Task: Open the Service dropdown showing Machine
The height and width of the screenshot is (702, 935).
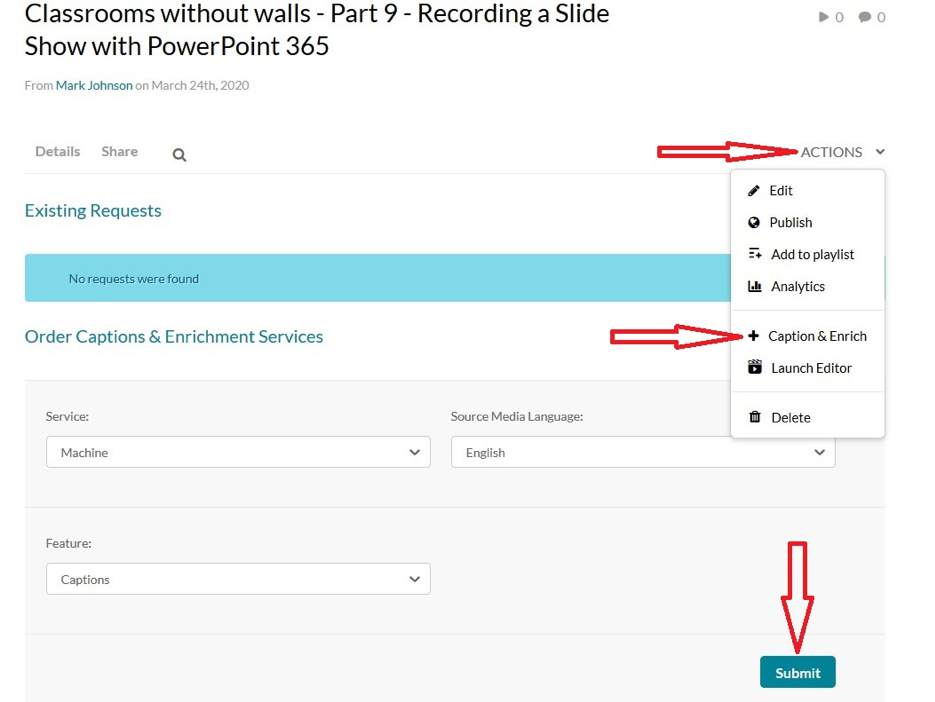Action: (x=238, y=452)
